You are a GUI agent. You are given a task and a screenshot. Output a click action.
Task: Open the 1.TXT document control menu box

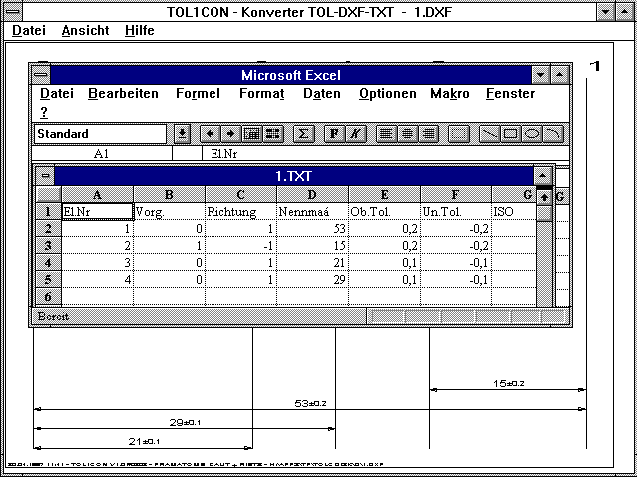pyautogui.click(x=45, y=176)
